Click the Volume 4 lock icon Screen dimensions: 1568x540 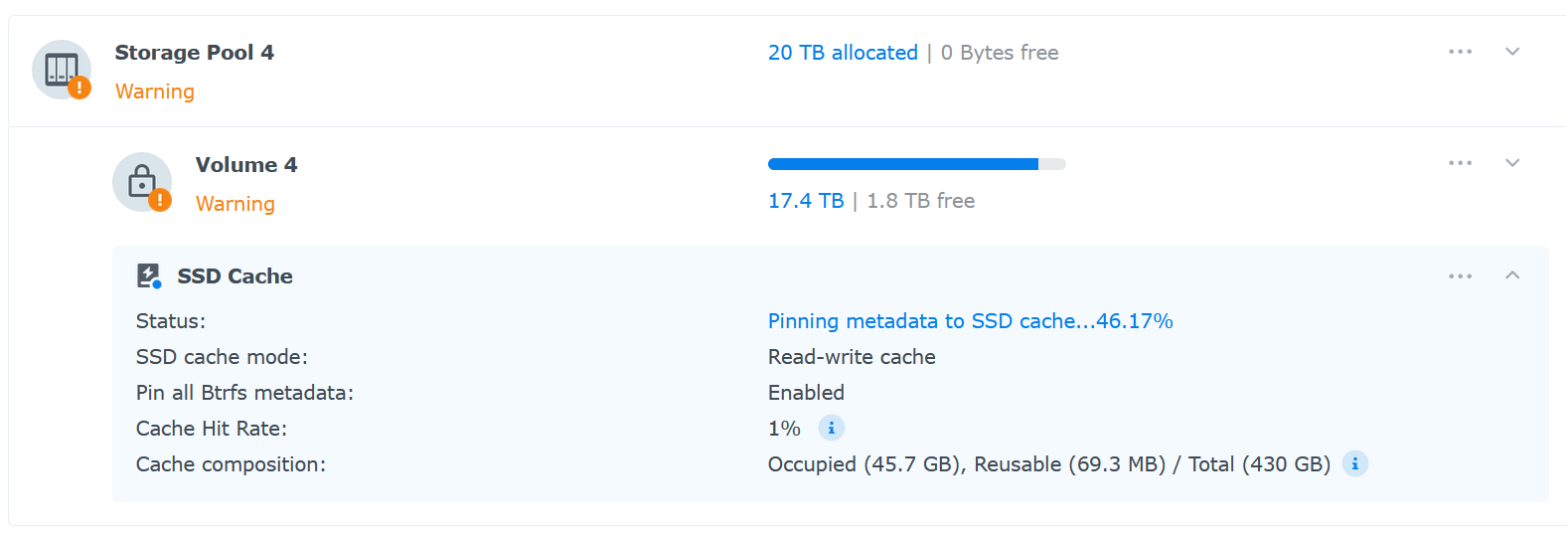tap(141, 181)
